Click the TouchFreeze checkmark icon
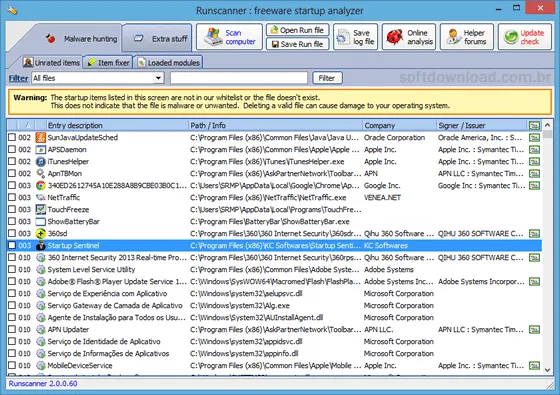The height and width of the screenshot is (395, 560). [41, 210]
